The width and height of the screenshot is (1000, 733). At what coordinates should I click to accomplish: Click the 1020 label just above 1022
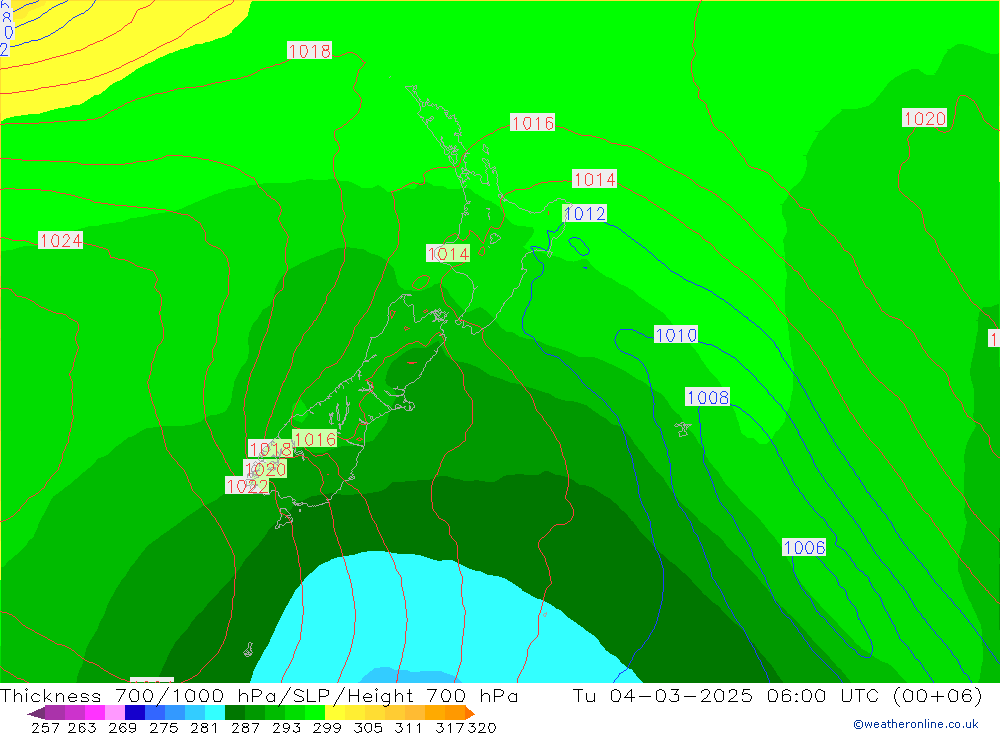pos(265,470)
